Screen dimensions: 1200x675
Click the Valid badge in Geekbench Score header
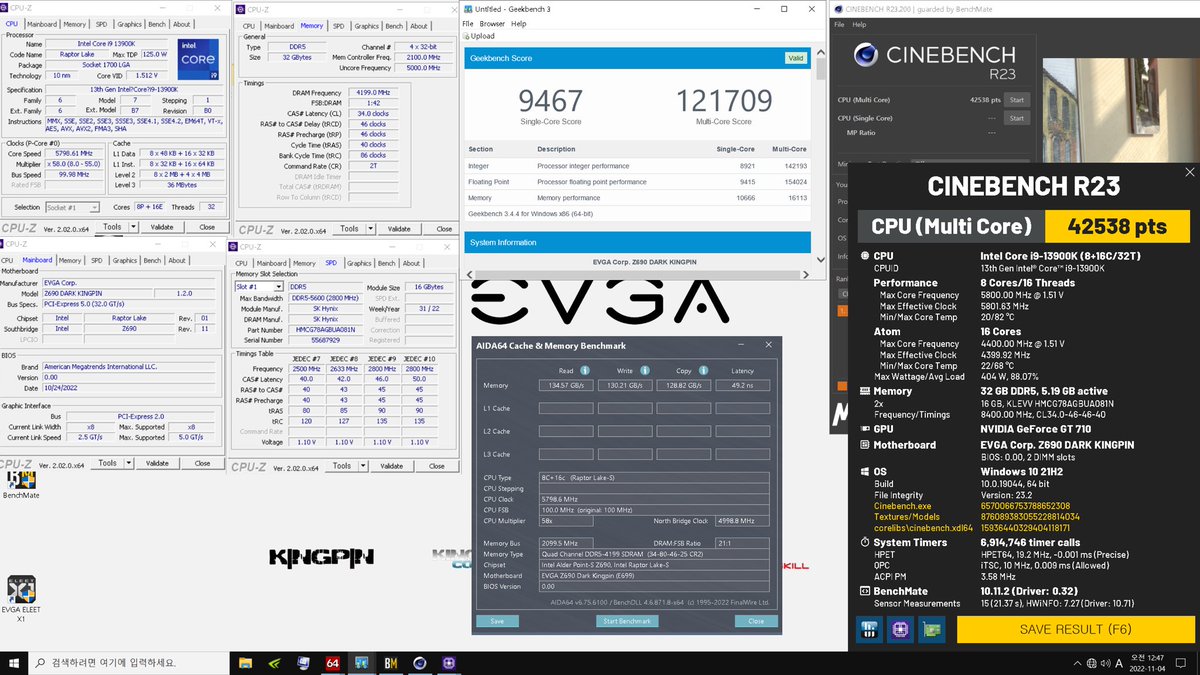pyautogui.click(x=795, y=58)
